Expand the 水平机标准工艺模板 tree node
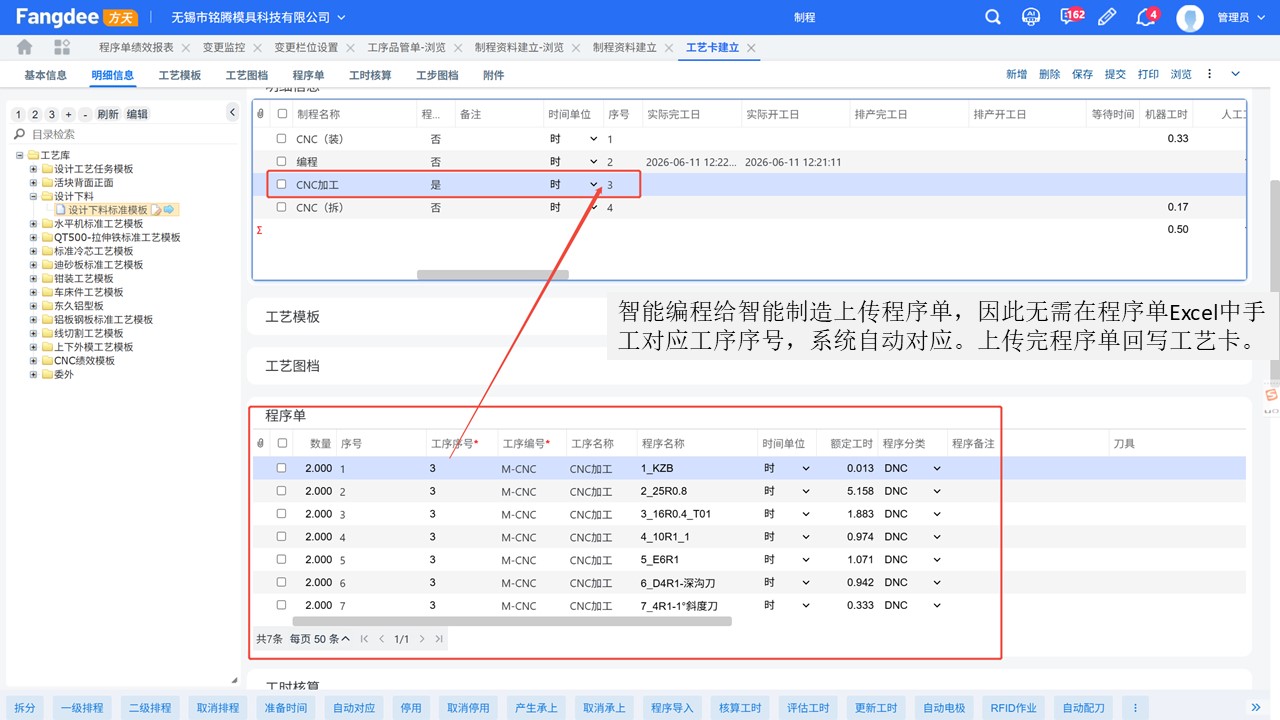Image resolution: width=1280 pixels, height=720 pixels. 33,224
